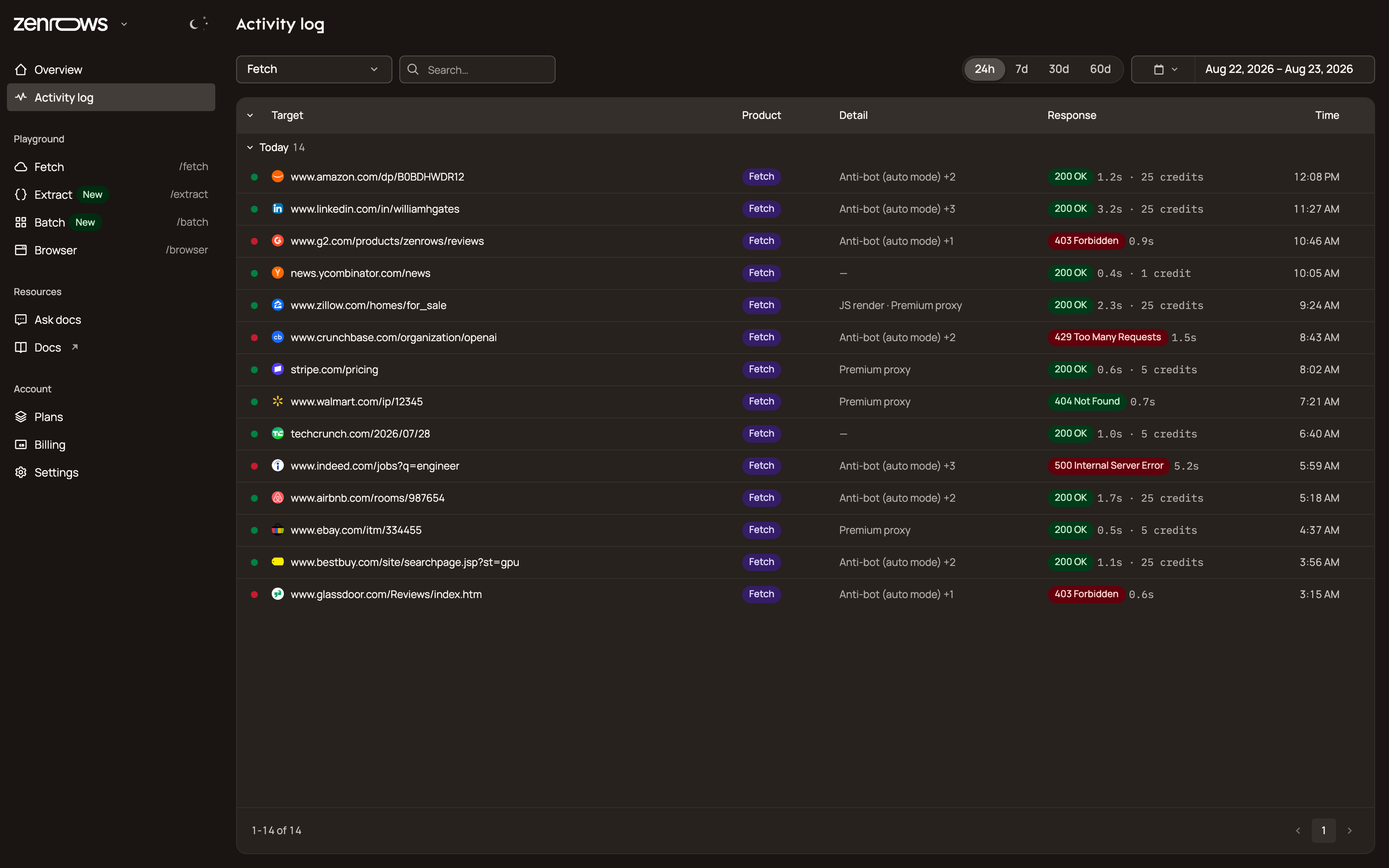Click the chevron in the Target header
The image size is (1389, 868).
point(250,115)
